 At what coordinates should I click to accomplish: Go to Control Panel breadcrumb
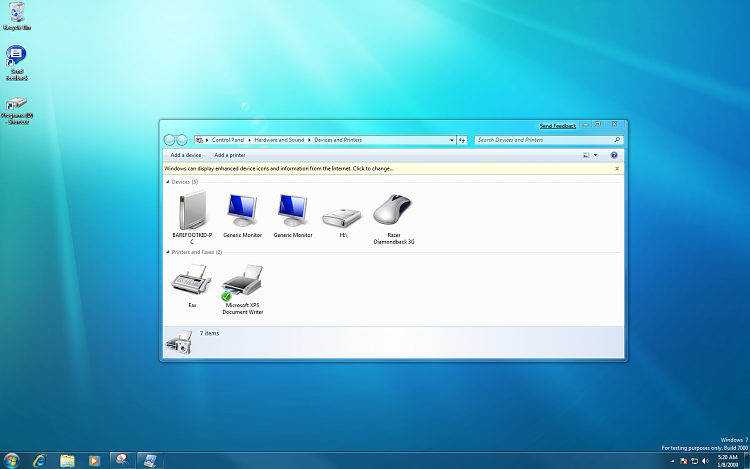point(228,140)
